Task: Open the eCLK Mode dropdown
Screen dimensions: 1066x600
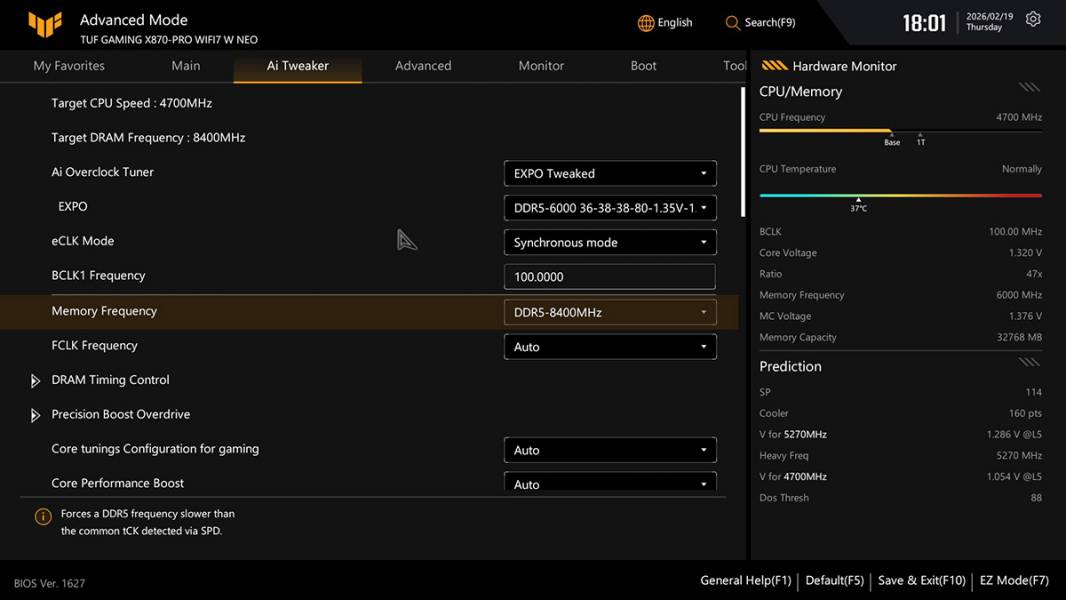Action: [609, 242]
